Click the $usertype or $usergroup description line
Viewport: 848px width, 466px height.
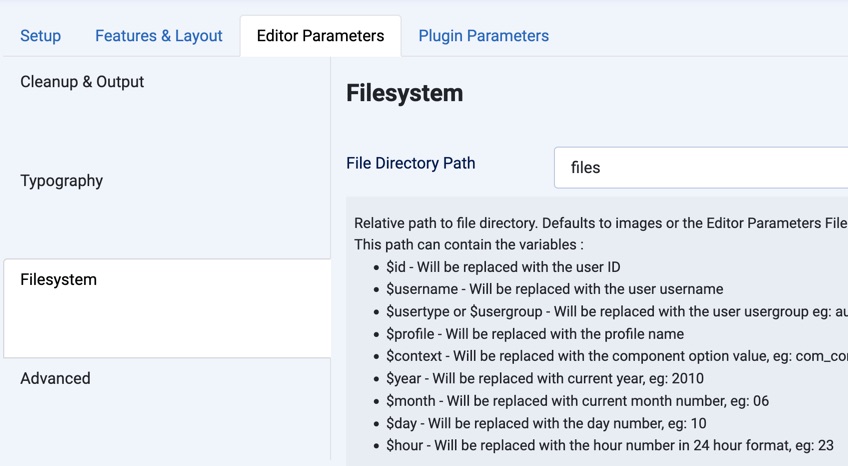610,311
